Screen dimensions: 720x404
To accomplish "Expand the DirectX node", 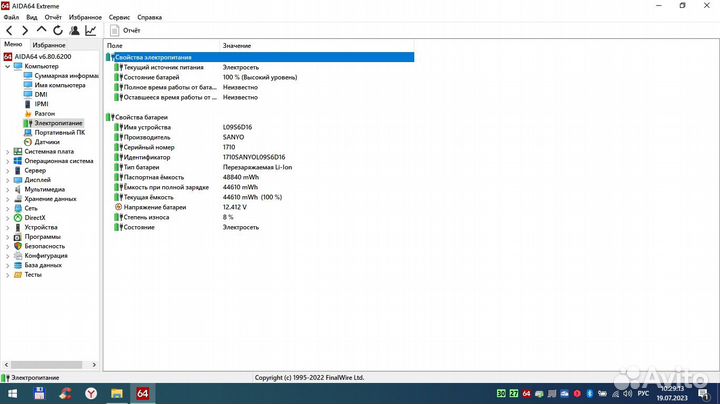I will 7,218.
